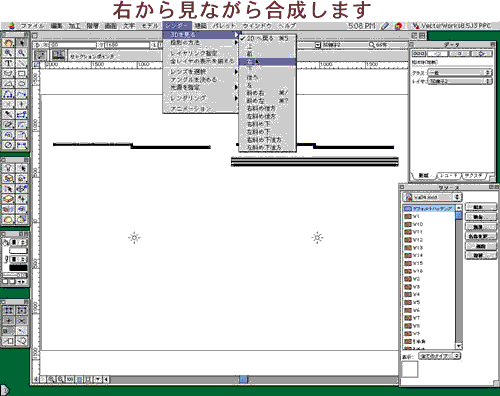
Task: Click the first button in the resource palette
Action: tap(480, 207)
